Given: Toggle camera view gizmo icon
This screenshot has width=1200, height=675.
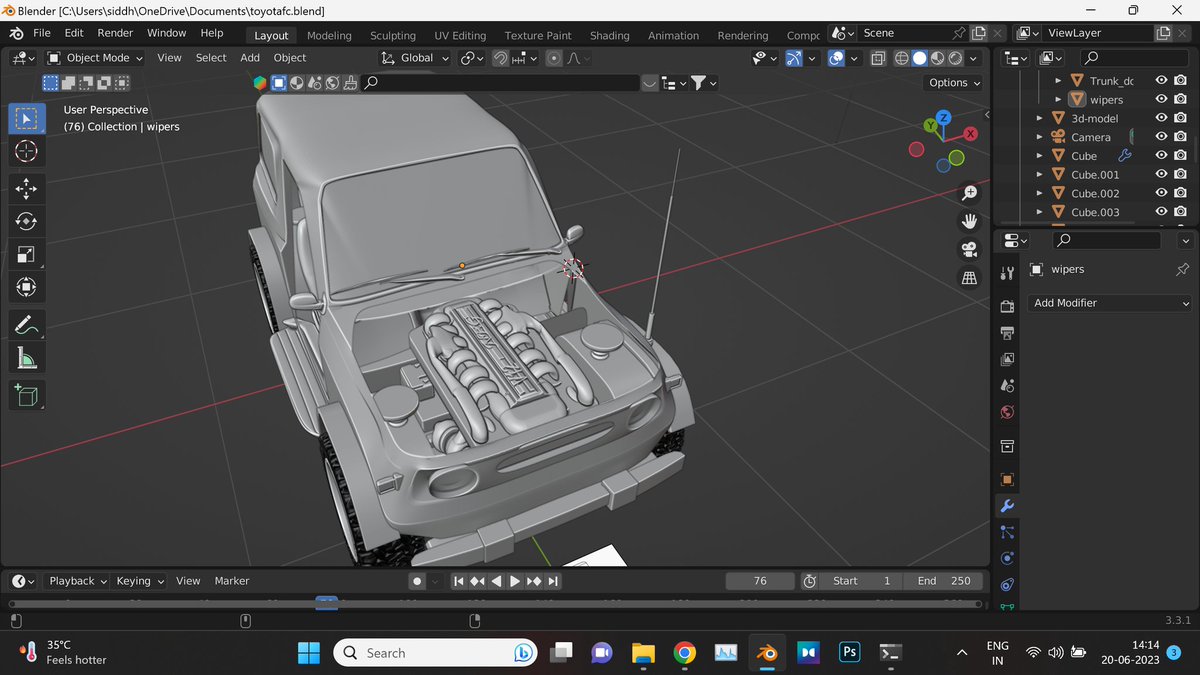Looking at the screenshot, I should 969,250.
